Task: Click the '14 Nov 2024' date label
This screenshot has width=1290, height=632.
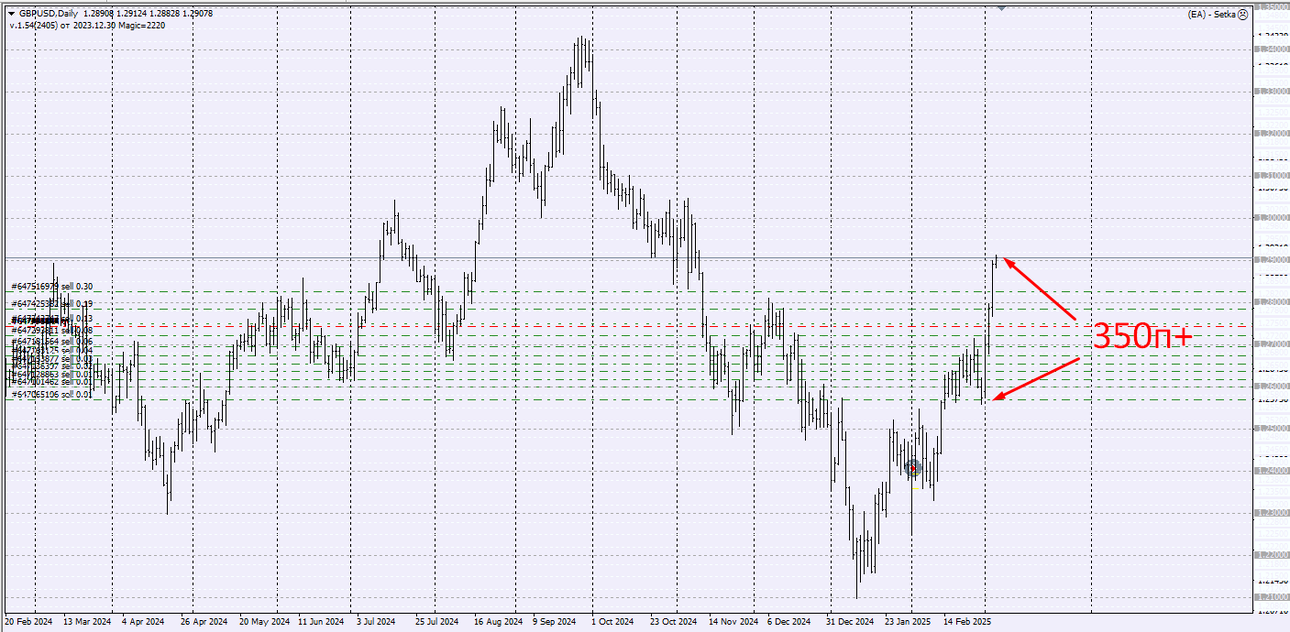Action: coord(733,621)
